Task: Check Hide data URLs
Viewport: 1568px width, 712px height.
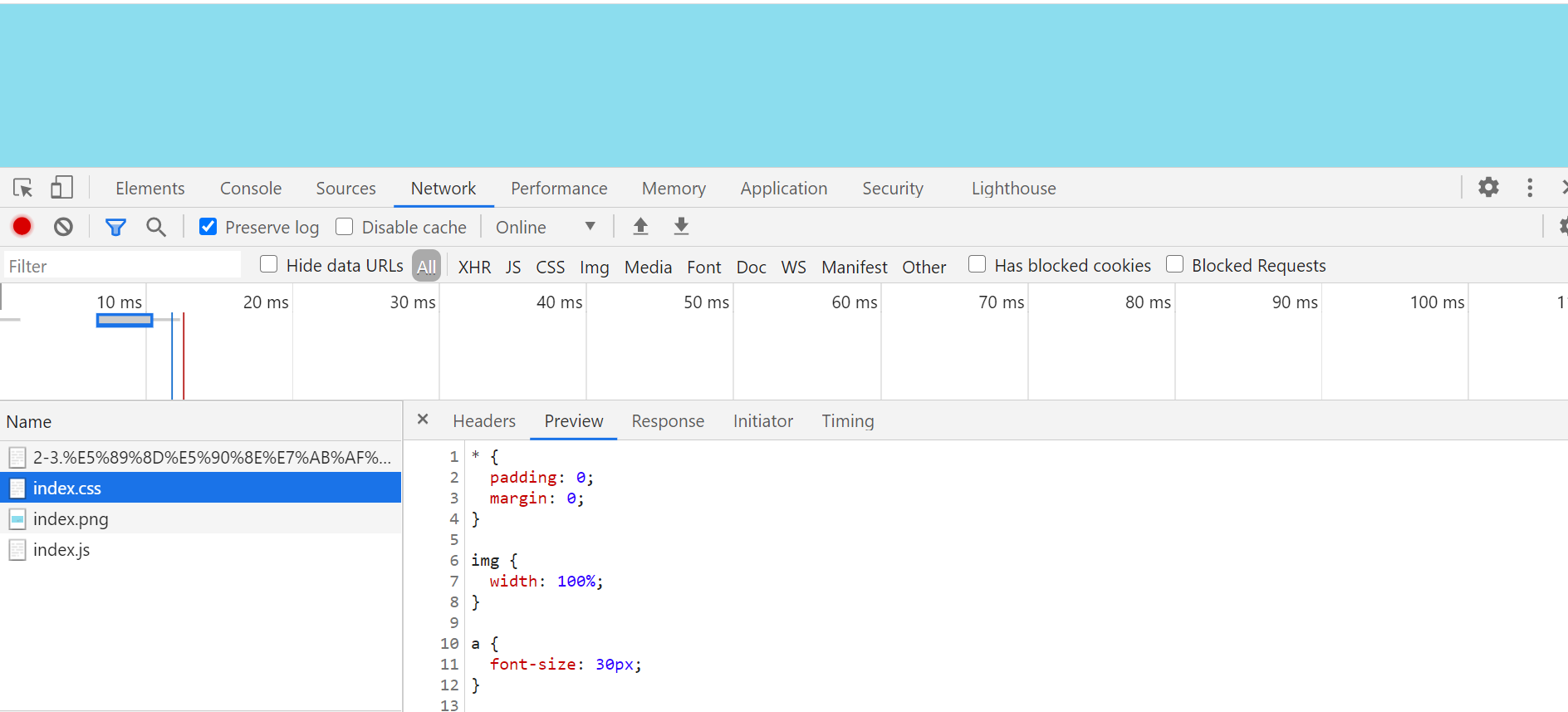Action: [x=268, y=264]
